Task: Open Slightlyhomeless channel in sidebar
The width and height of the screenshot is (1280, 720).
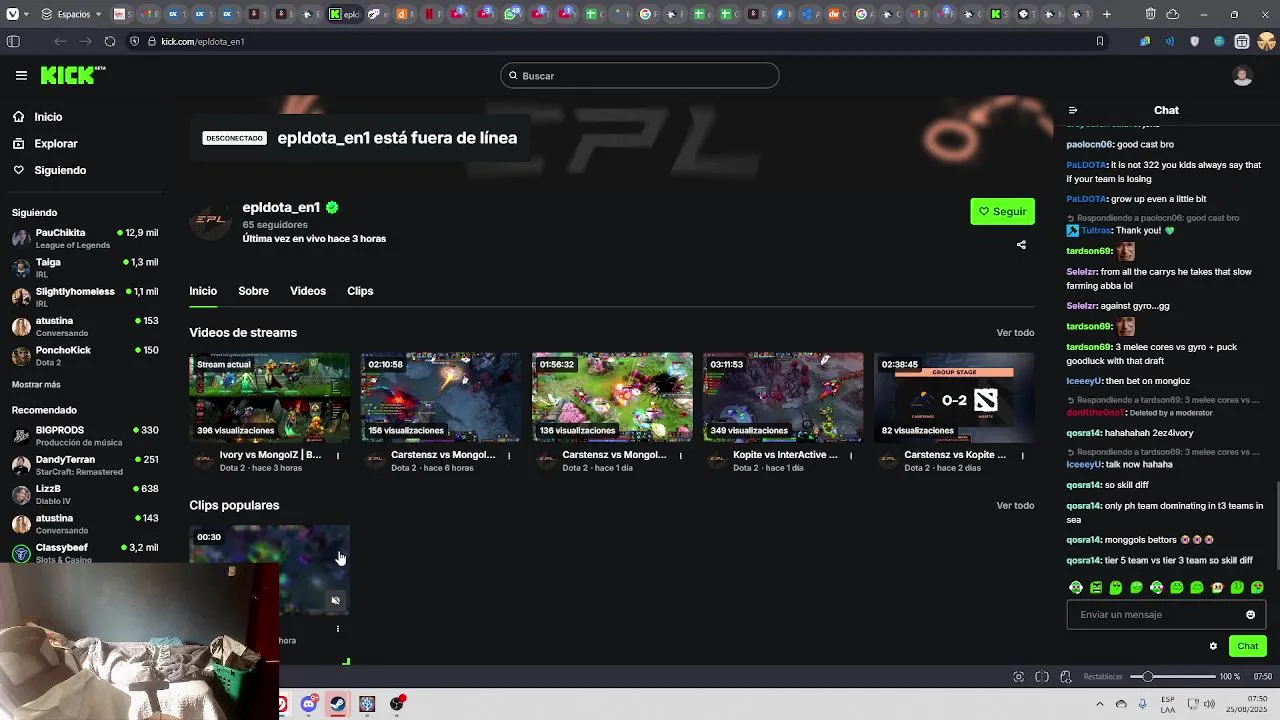Action: [87, 297]
